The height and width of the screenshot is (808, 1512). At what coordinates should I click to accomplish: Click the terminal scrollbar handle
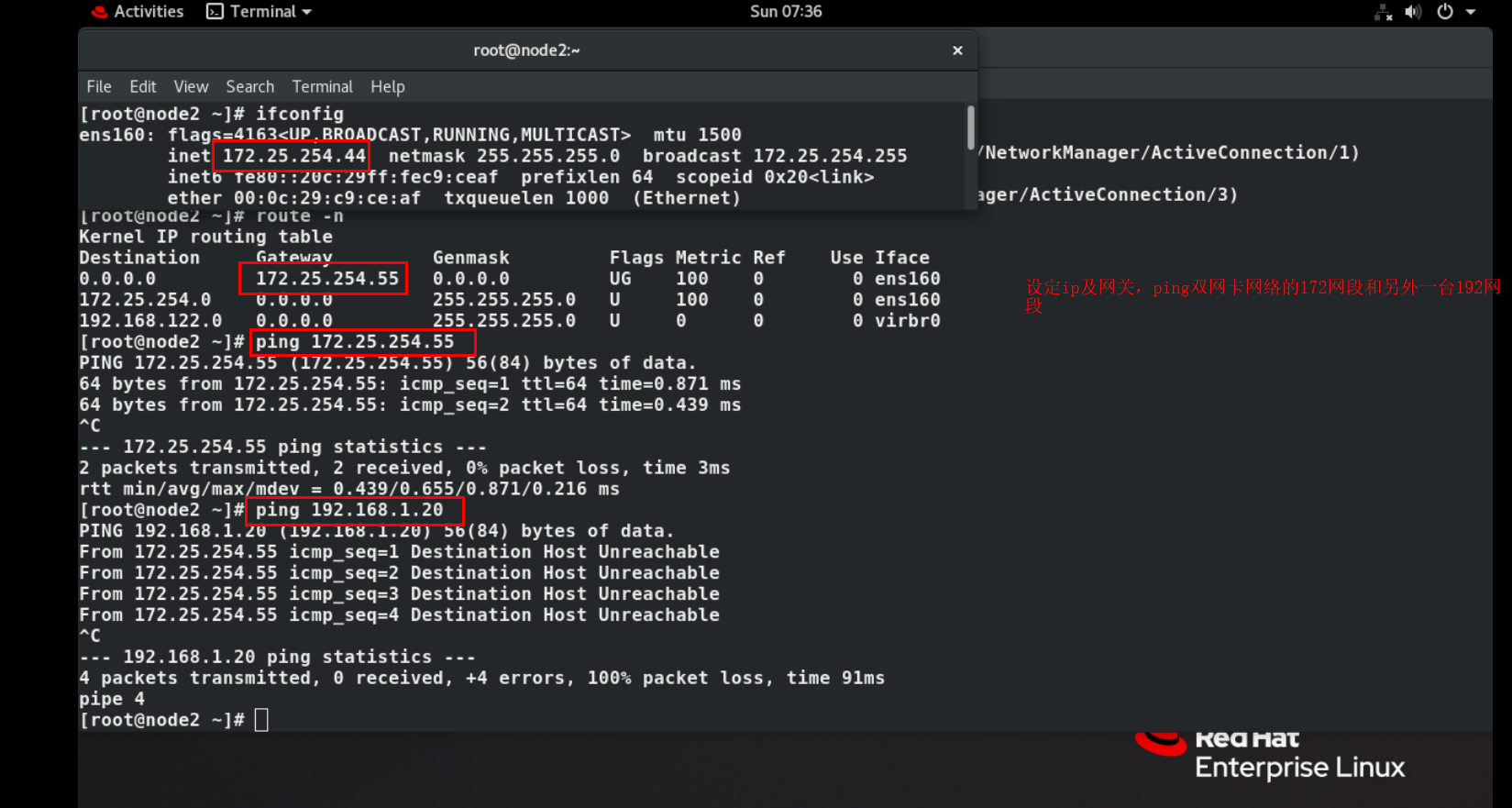[x=970, y=127]
